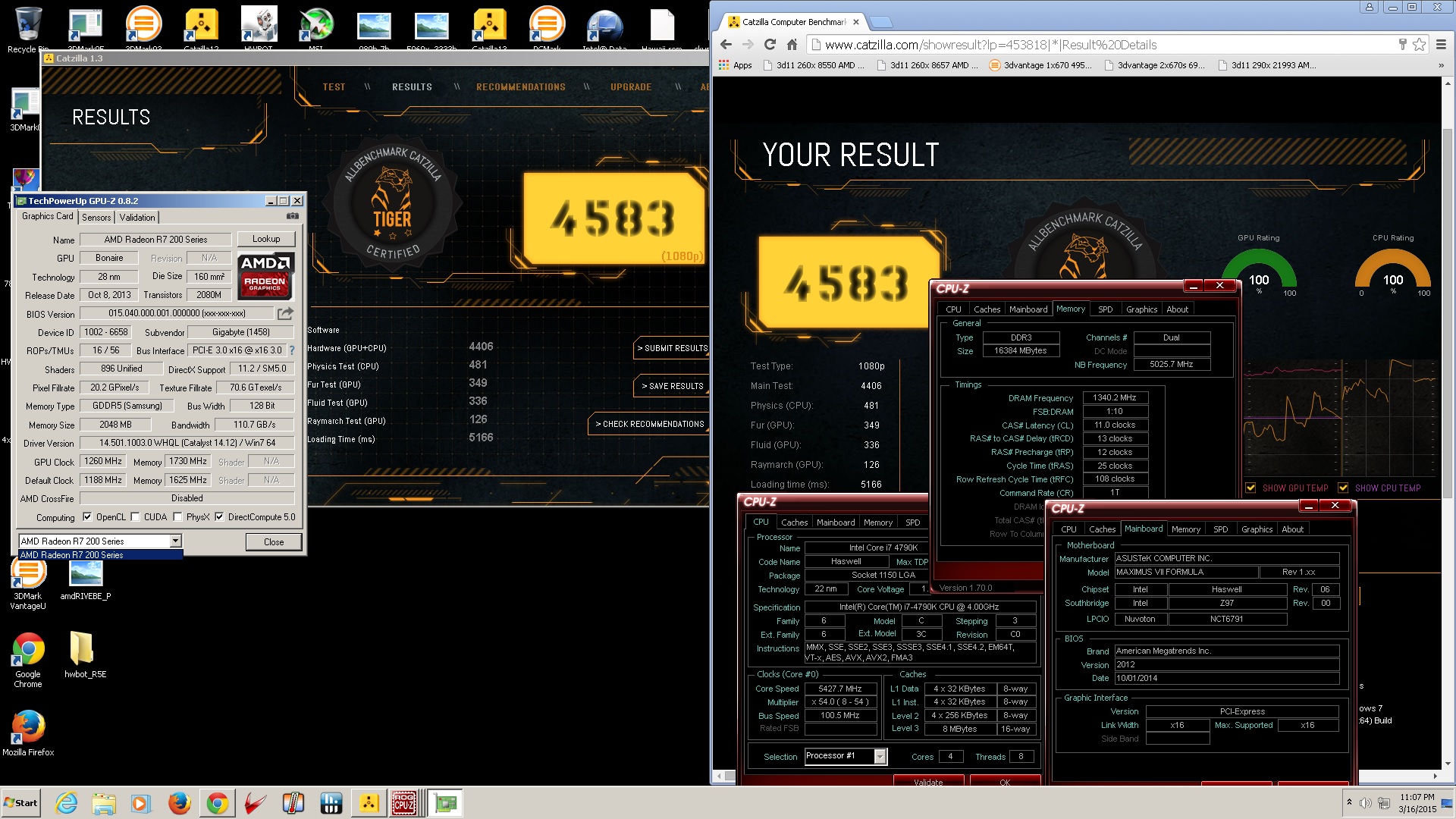The image size is (1456, 819).
Task: Show hidden system tray icons
Action: click(x=1349, y=802)
